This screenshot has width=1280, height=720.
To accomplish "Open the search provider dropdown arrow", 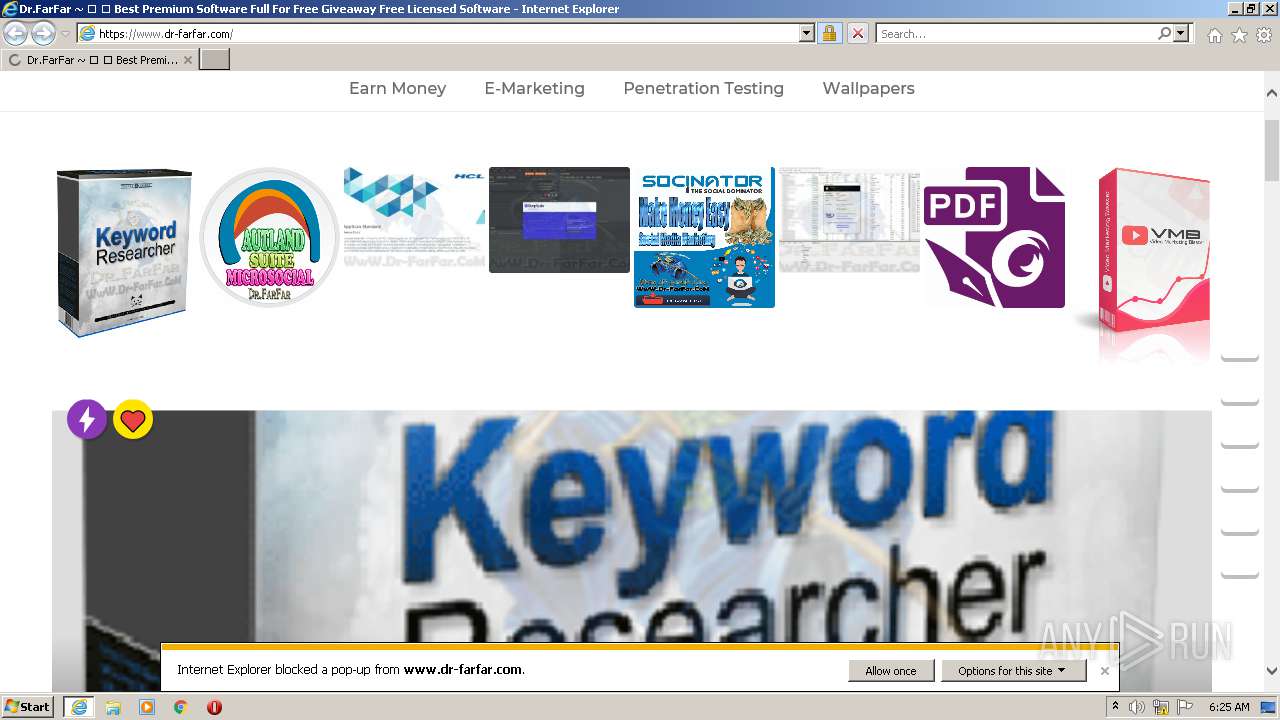I will (x=1181, y=33).
